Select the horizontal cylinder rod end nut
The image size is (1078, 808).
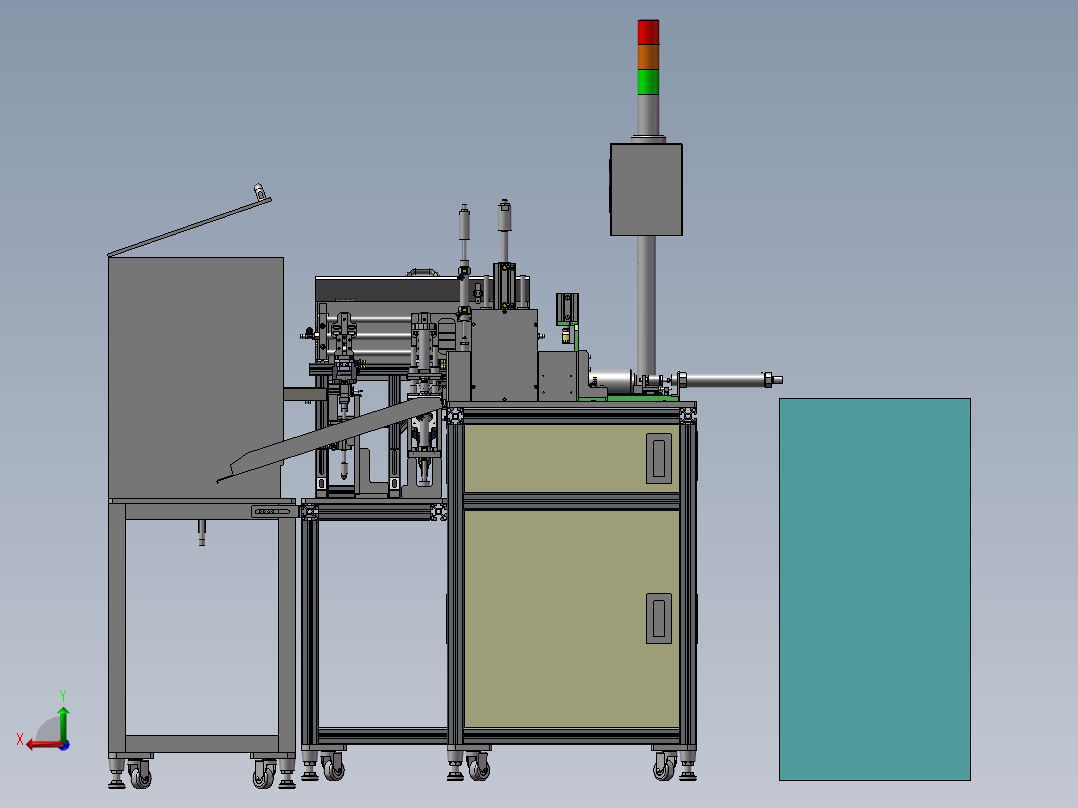(769, 379)
